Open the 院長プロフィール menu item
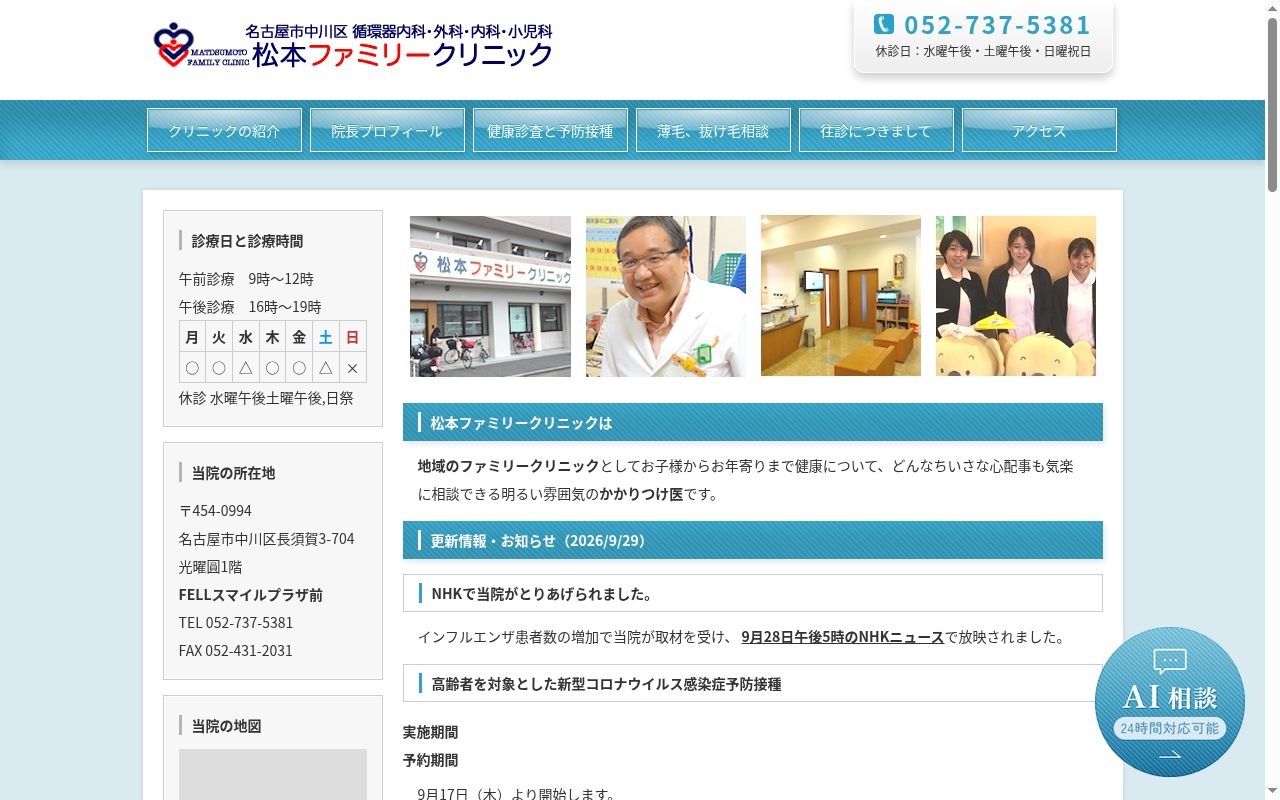 (x=387, y=130)
